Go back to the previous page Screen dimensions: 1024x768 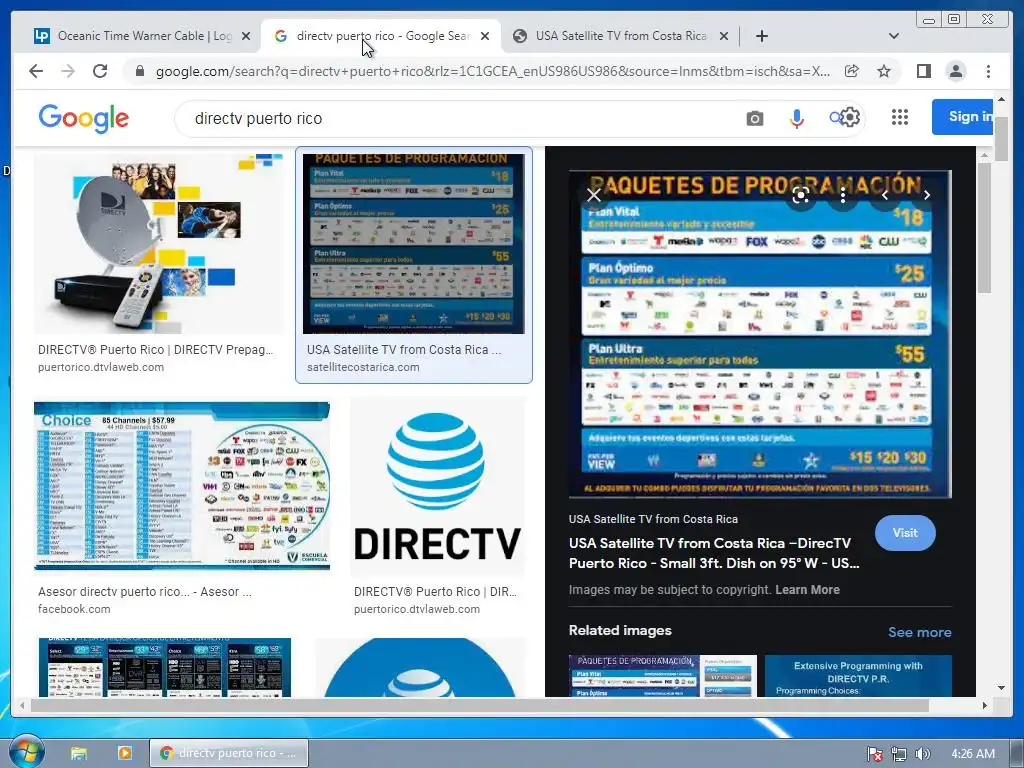tap(36, 71)
